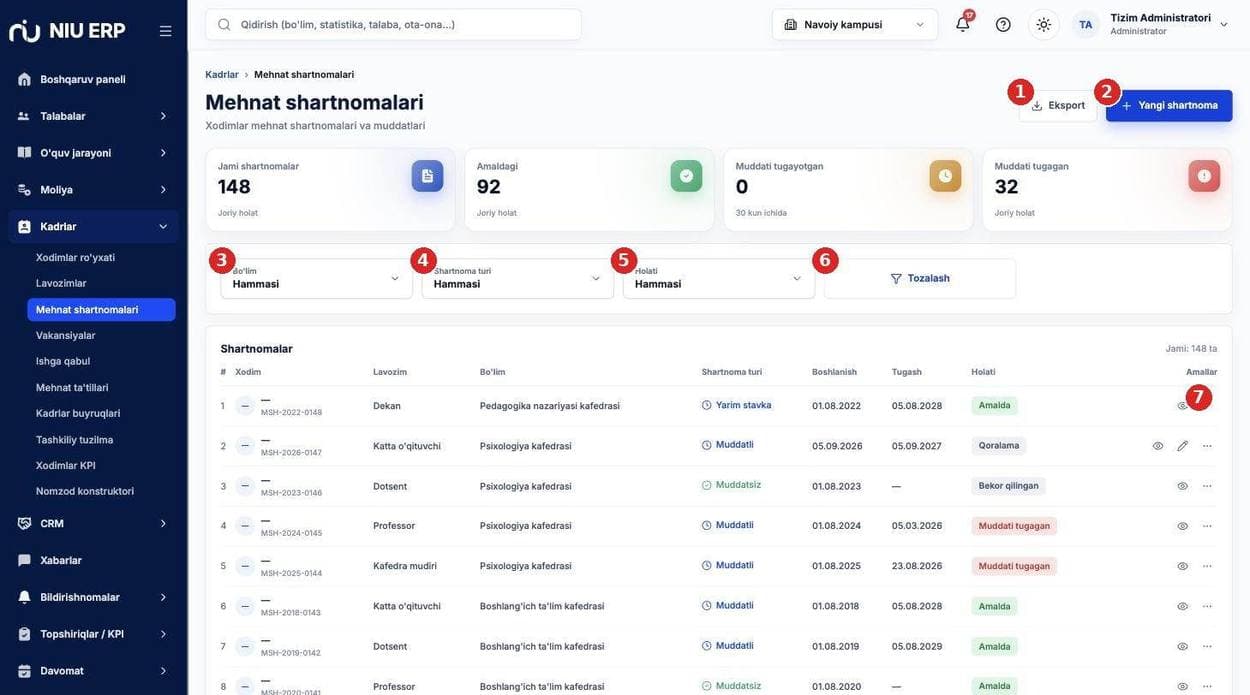The height and width of the screenshot is (695, 1250).
Task: View contract MSH-2026-0147 with the eye icon
Action: [x=1158, y=446]
